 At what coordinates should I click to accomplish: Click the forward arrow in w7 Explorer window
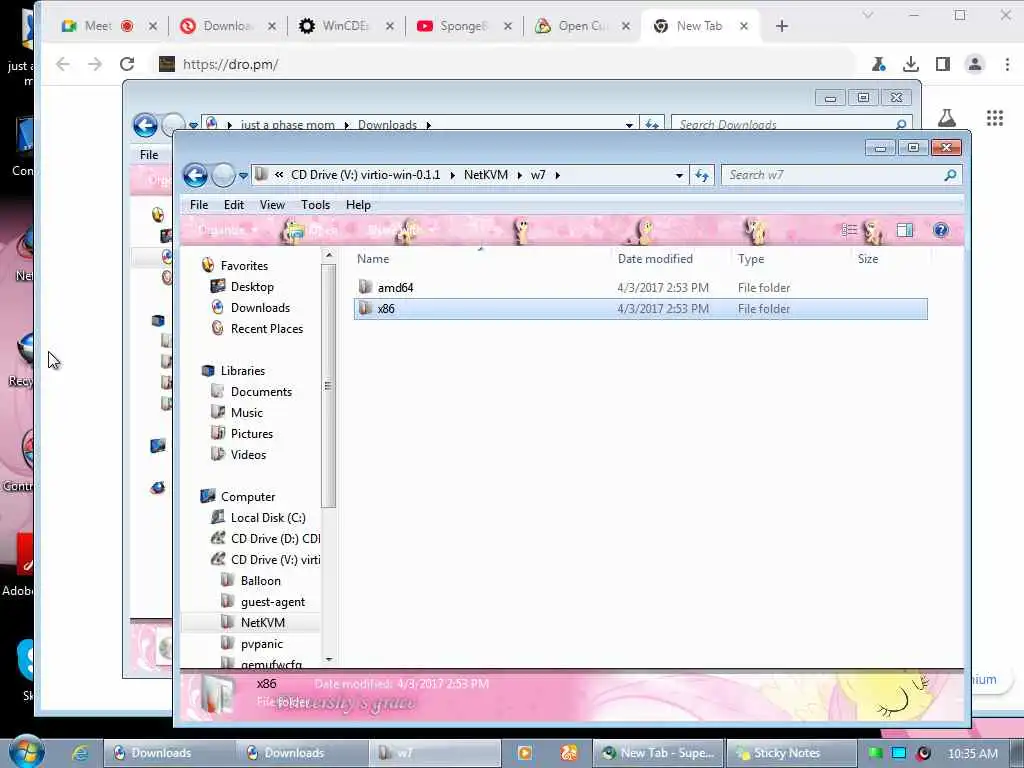223,175
